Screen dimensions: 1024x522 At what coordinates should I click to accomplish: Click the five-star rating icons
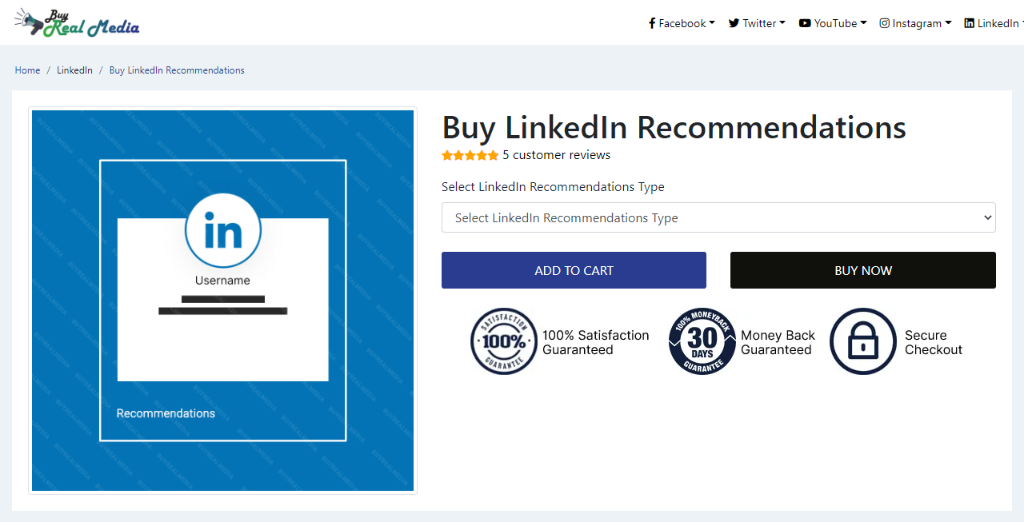[x=470, y=155]
